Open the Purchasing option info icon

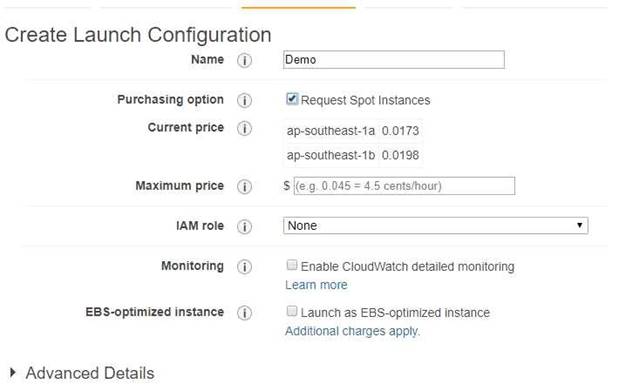[x=244, y=100]
